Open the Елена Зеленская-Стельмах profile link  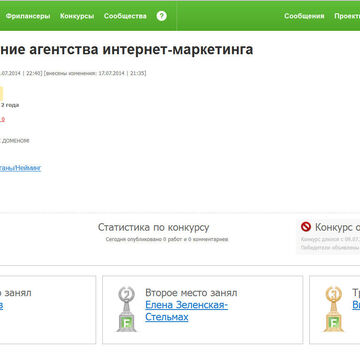(x=186, y=311)
